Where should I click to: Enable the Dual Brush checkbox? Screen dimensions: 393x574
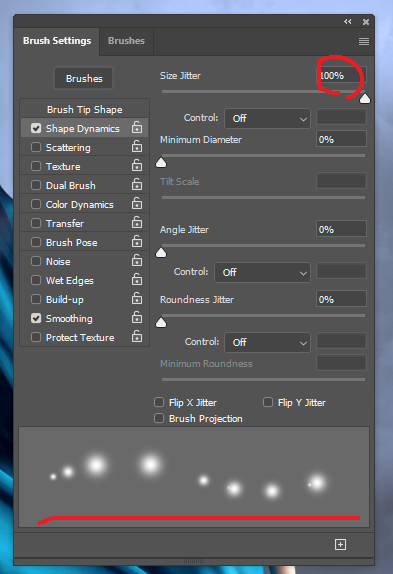(x=36, y=185)
